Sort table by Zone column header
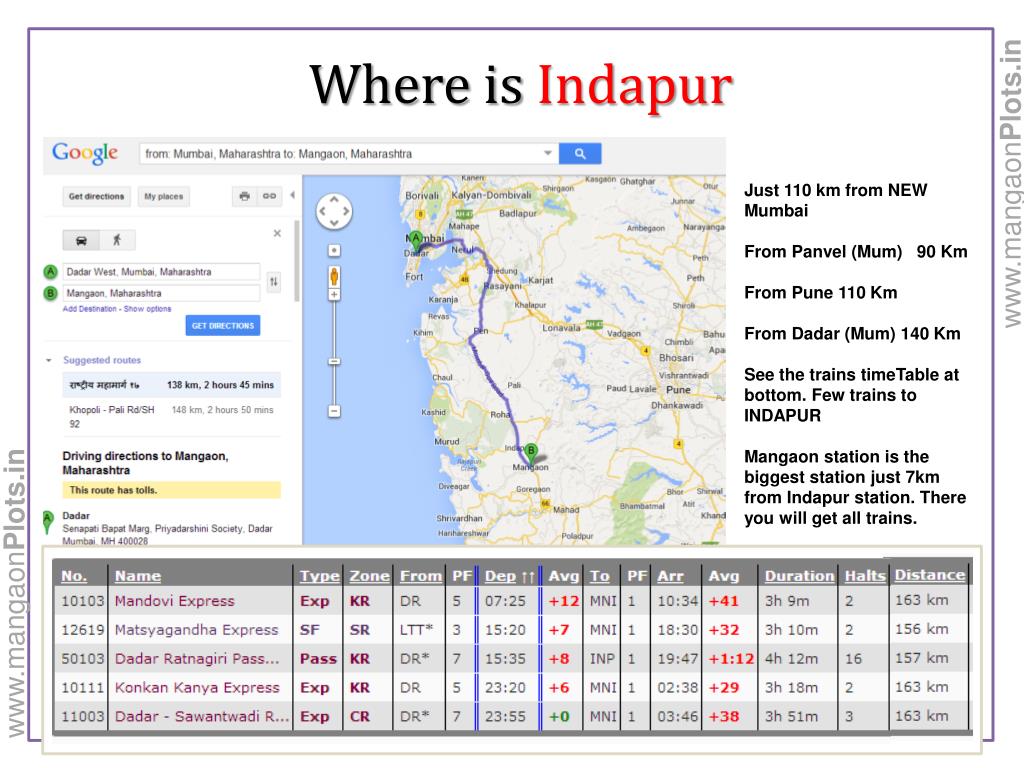 tap(369, 576)
